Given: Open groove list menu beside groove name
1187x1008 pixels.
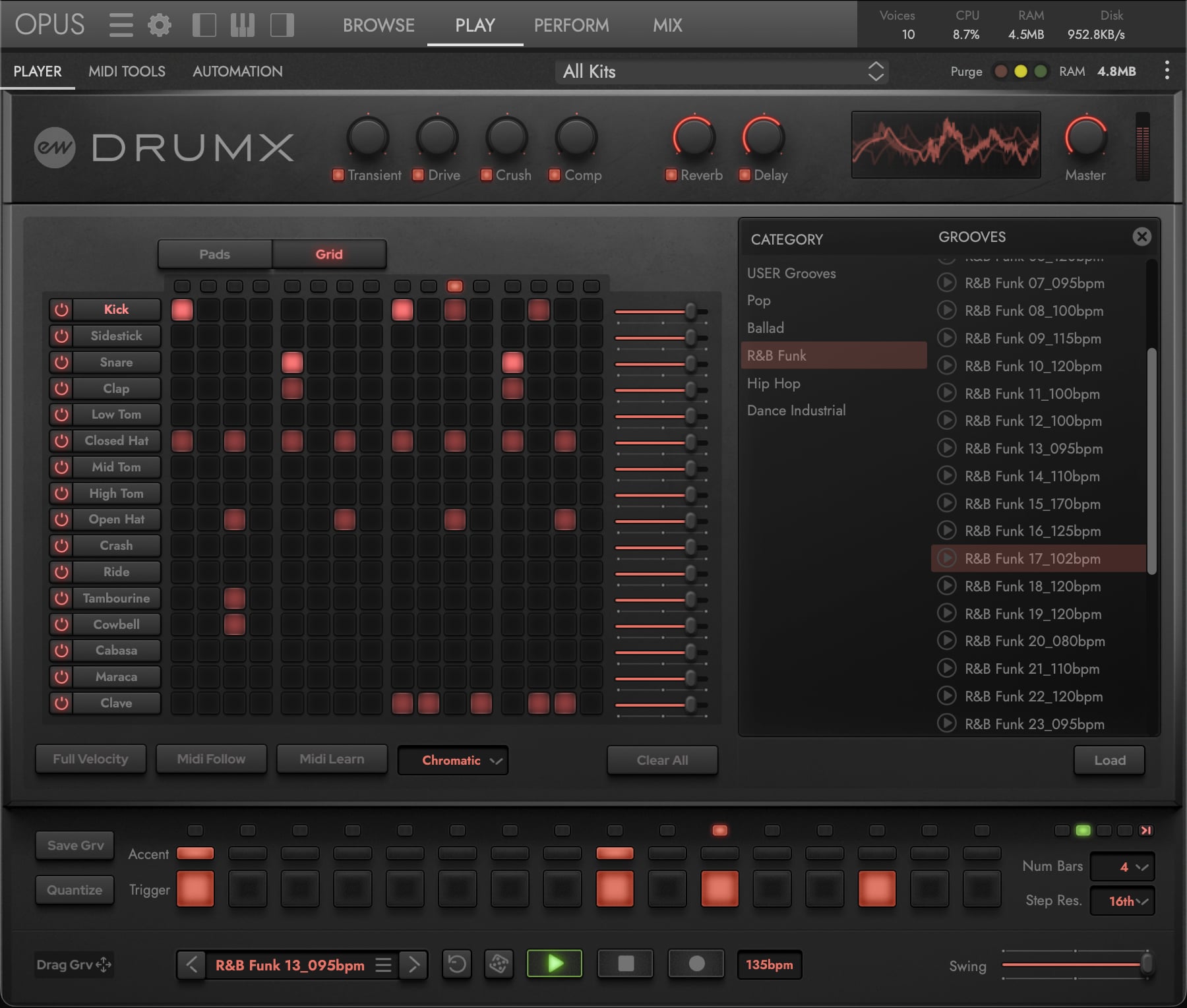Looking at the screenshot, I should [x=383, y=965].
